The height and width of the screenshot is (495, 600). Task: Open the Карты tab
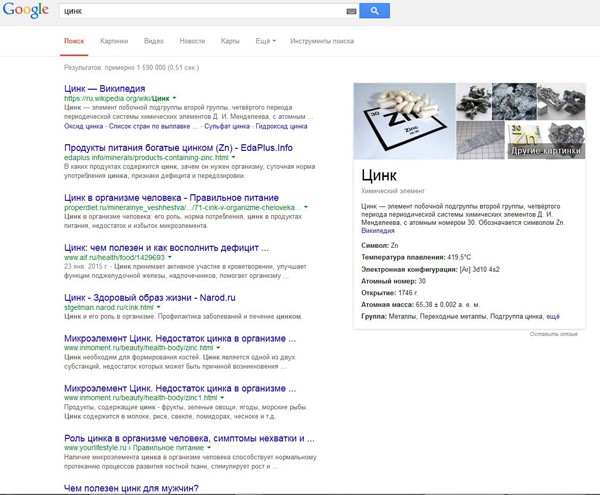230,41
